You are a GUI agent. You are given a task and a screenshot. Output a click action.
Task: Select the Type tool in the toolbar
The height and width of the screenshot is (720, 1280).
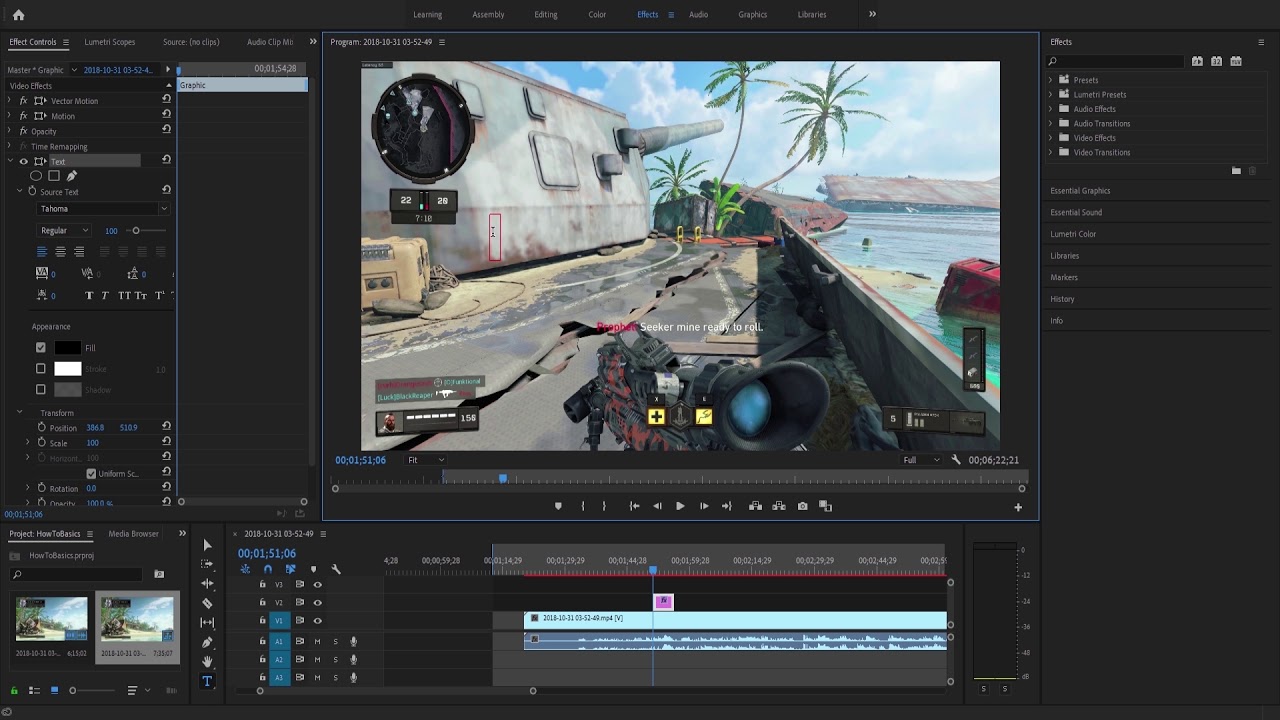207,681
